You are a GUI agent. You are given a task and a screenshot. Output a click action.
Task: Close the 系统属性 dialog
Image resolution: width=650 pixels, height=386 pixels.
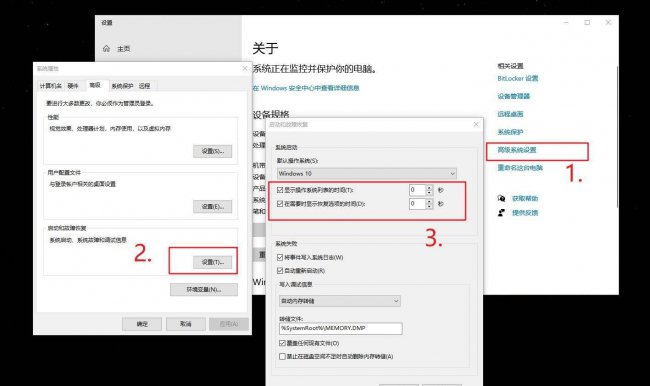[245, 68]
